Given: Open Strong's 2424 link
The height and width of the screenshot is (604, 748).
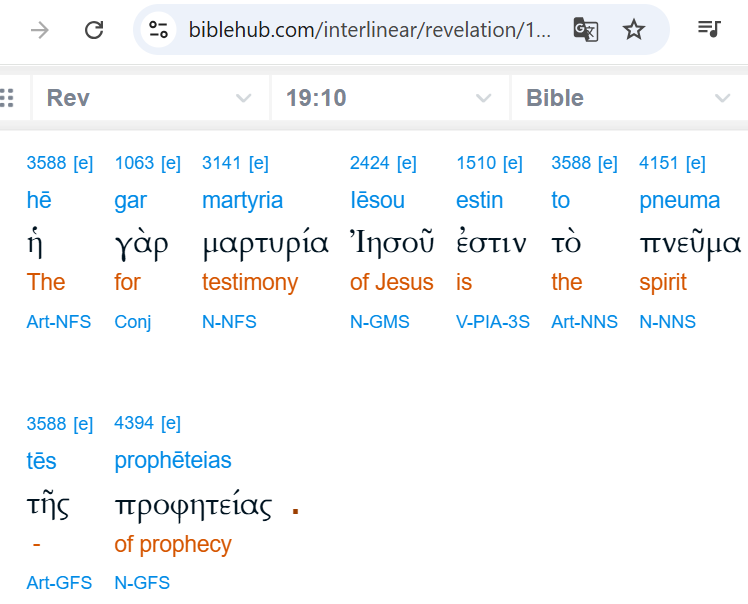Looking at the screenshot, I should (370, 163).
